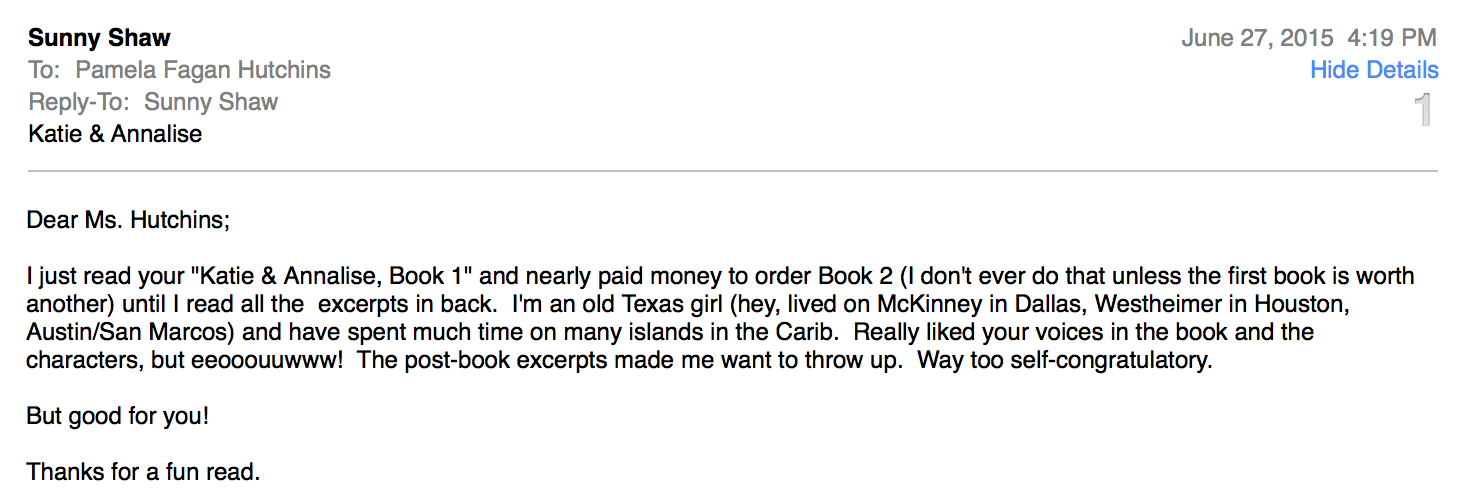Click the horizontal divider below the header
Viewport: 1466px width, 504px height.
pyautogui.click(x=733, y=172)
